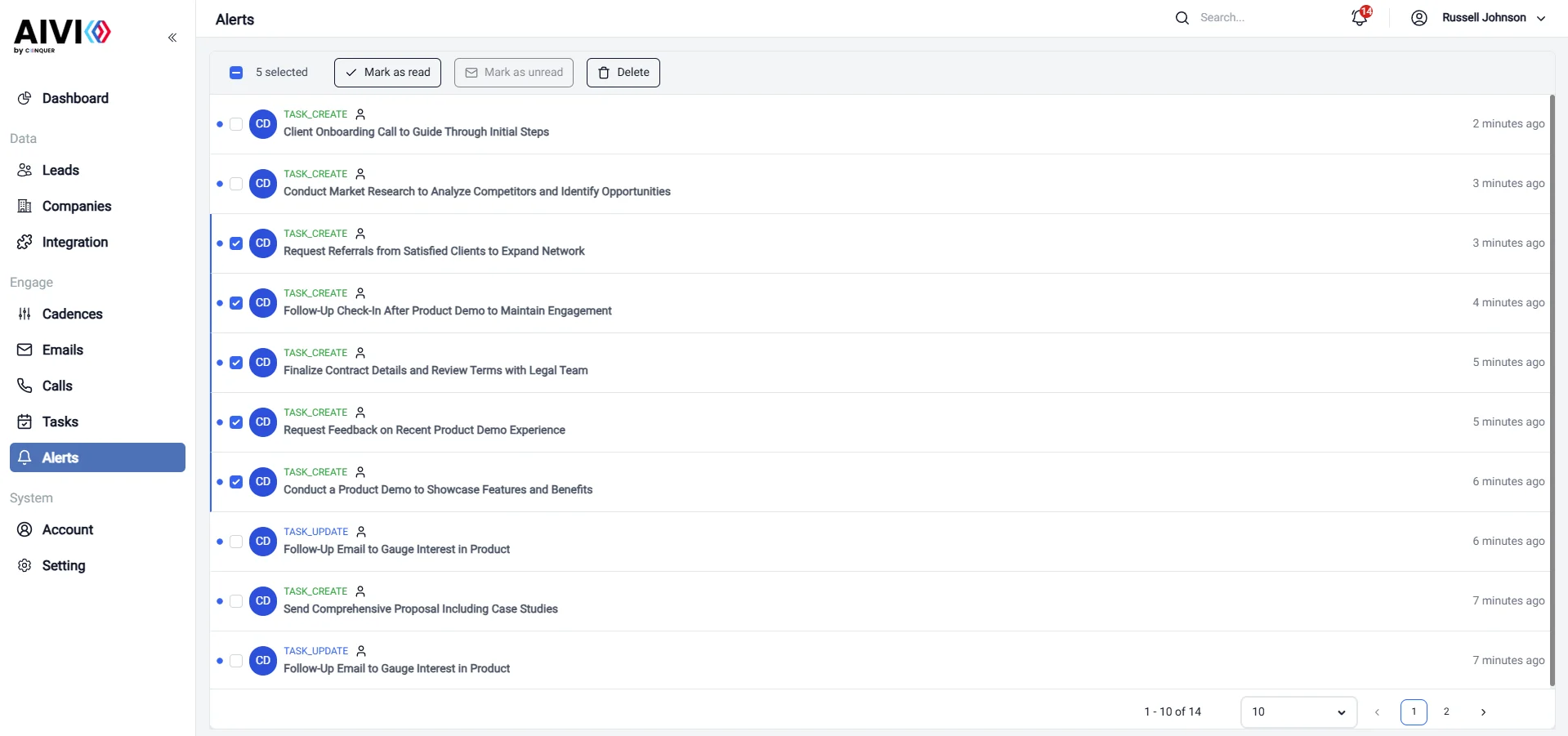
Task: Open the notification bell with the 14 badge
Action: (x=1360, y=17)
